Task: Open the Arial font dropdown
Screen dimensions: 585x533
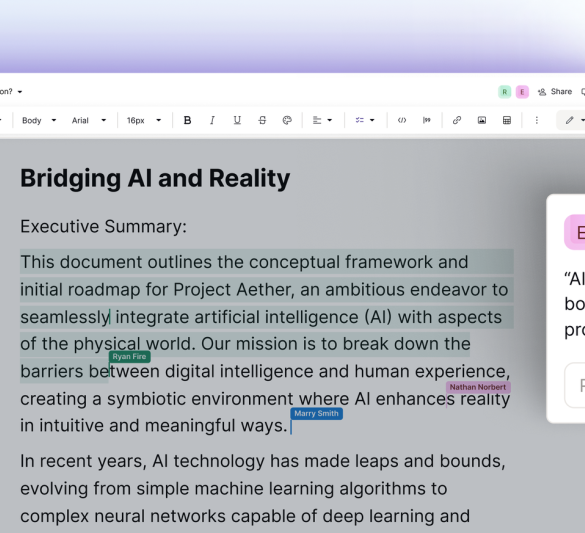Action: coord(89,120)
